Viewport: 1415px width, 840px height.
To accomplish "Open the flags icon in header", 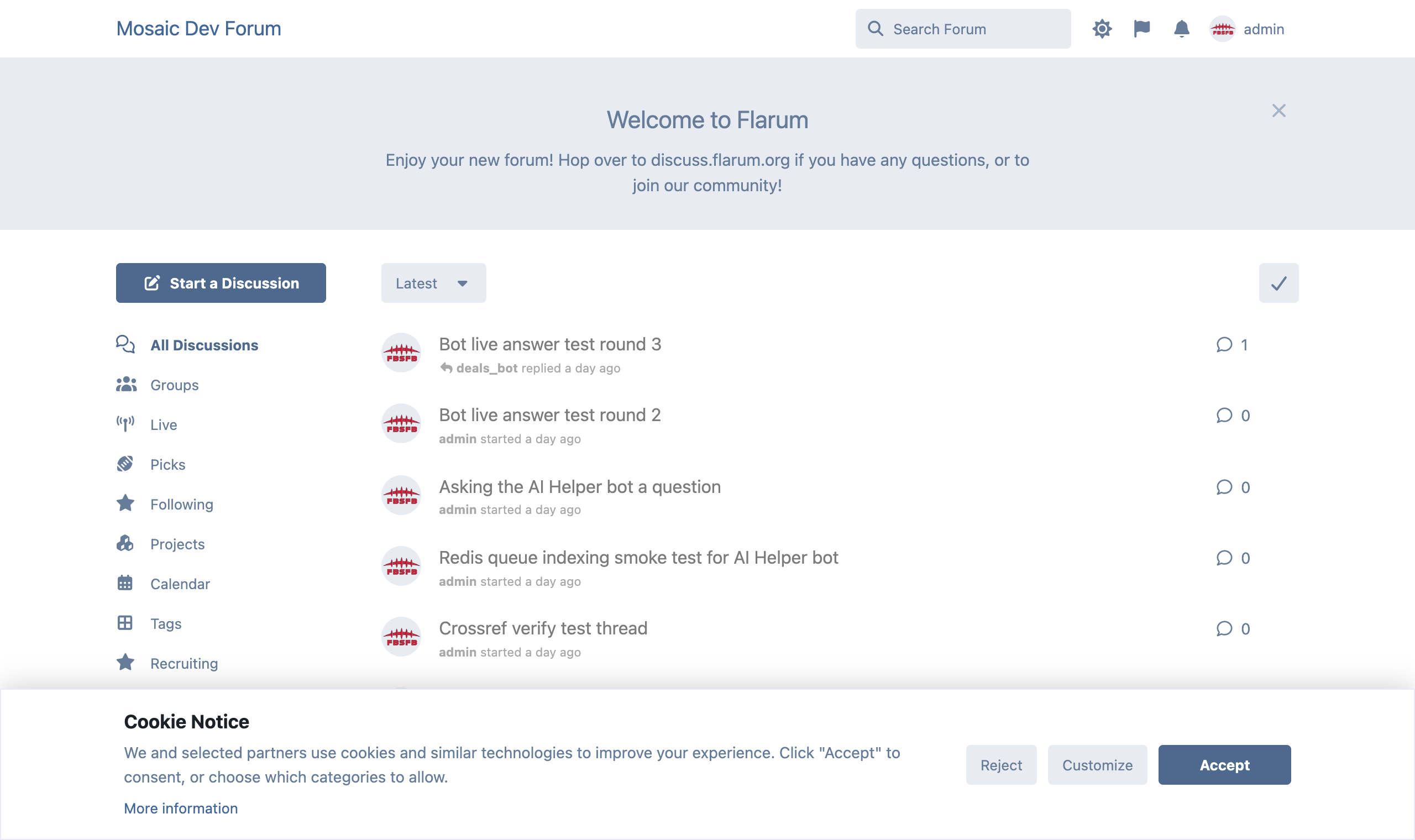I will tap(1141, 29).
